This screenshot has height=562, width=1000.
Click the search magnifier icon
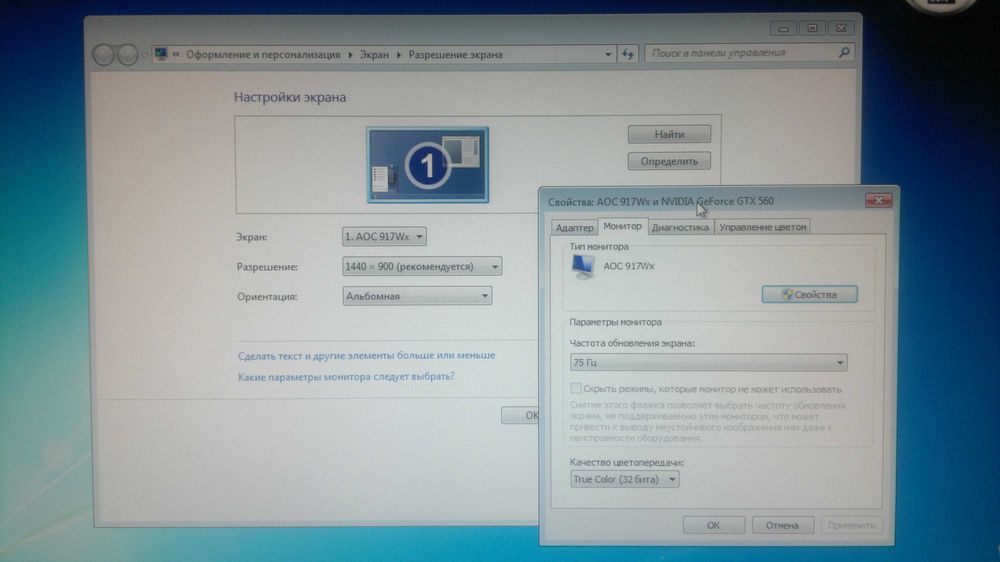point(844,52)
